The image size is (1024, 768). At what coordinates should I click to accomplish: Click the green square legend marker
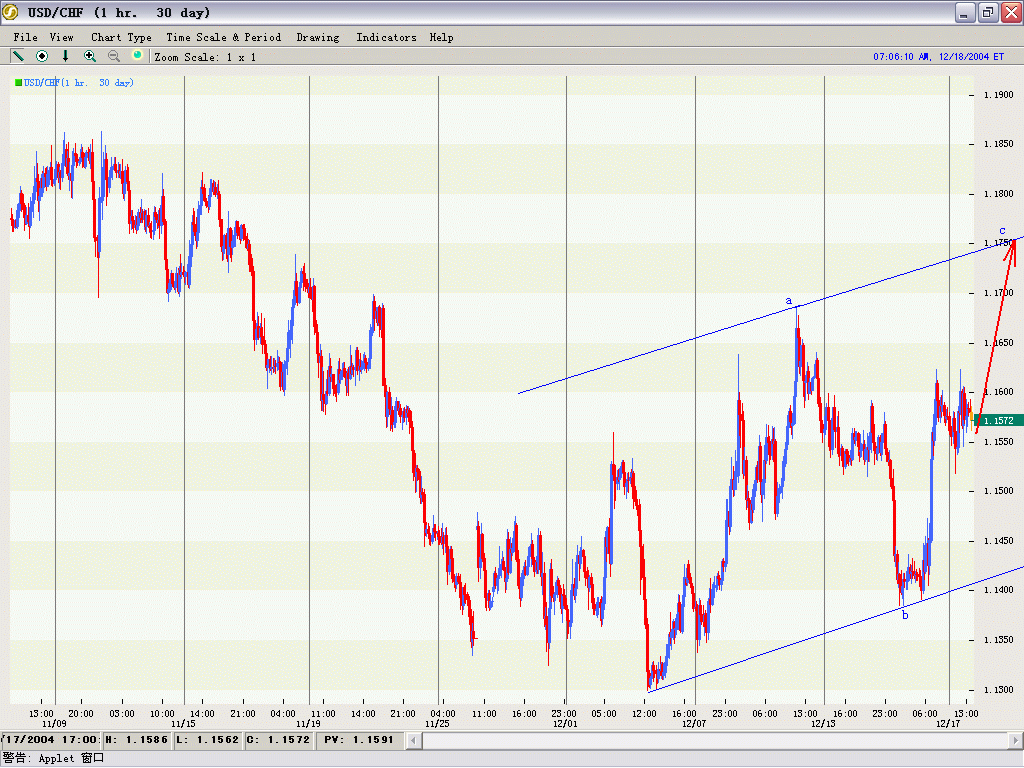[x=18, y=82]
